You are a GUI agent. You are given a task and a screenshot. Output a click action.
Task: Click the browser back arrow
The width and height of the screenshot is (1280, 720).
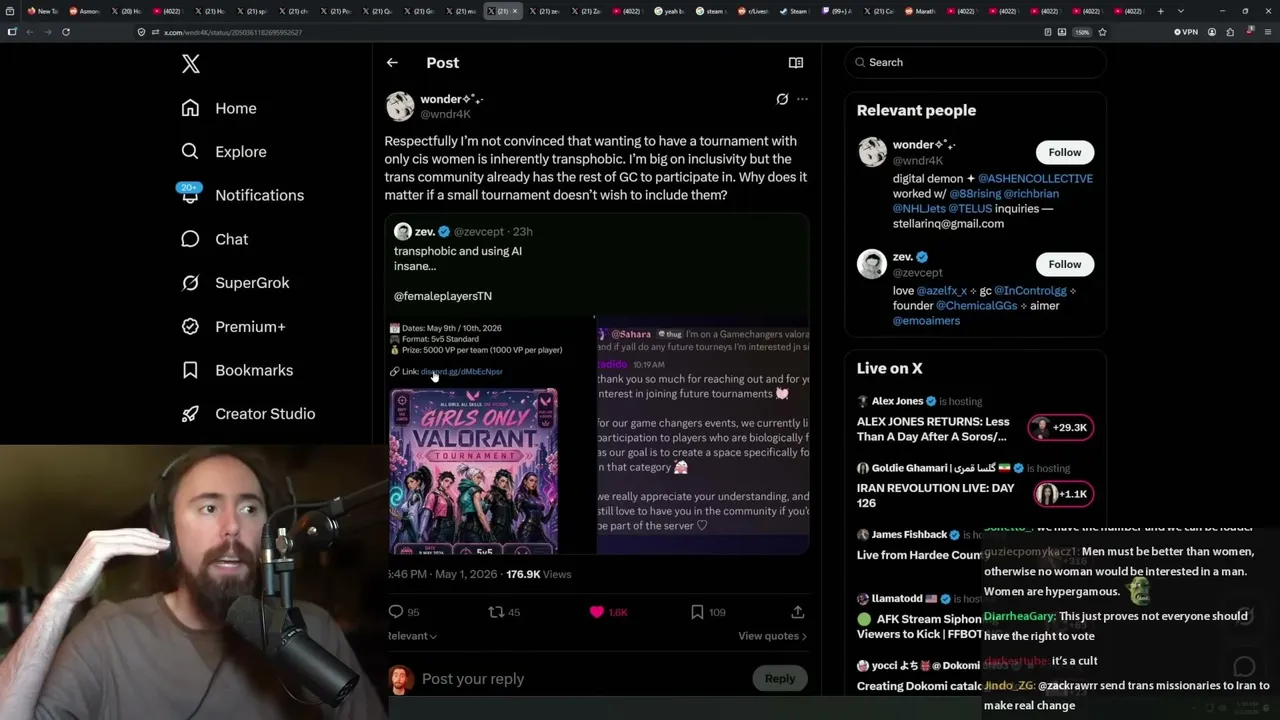click(x=30, y=32)
